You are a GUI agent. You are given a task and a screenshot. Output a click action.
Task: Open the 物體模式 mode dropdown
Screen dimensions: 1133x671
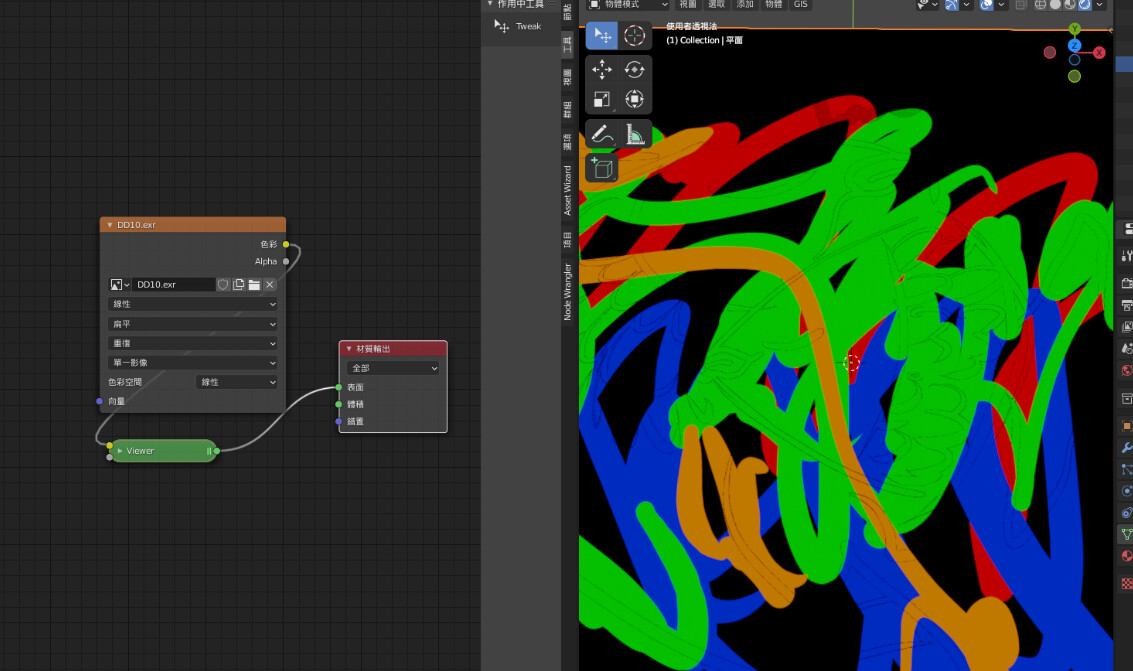pos(627,5)
